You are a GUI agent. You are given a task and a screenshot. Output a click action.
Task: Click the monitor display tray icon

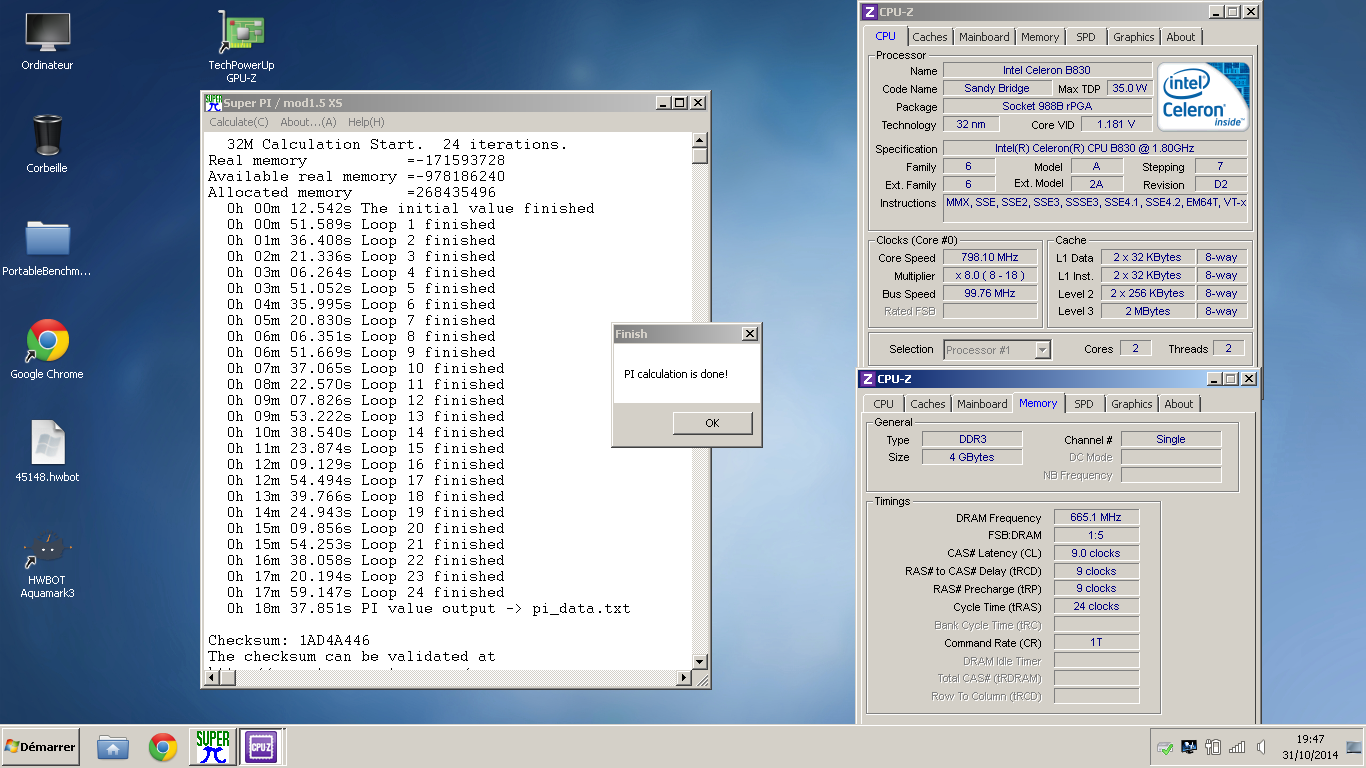(x=1189, y=747)
